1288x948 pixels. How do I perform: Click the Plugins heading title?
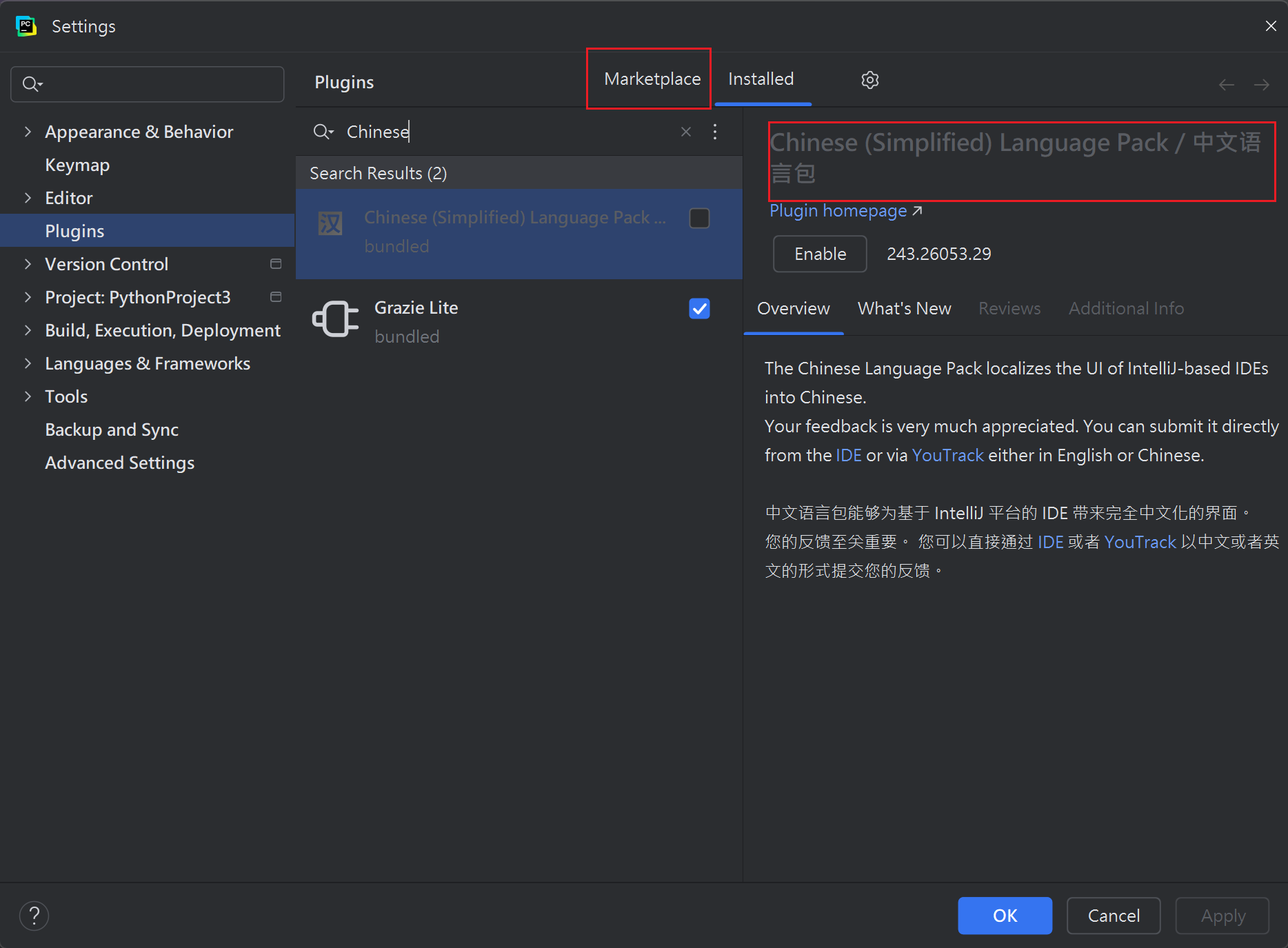point(344,82)
